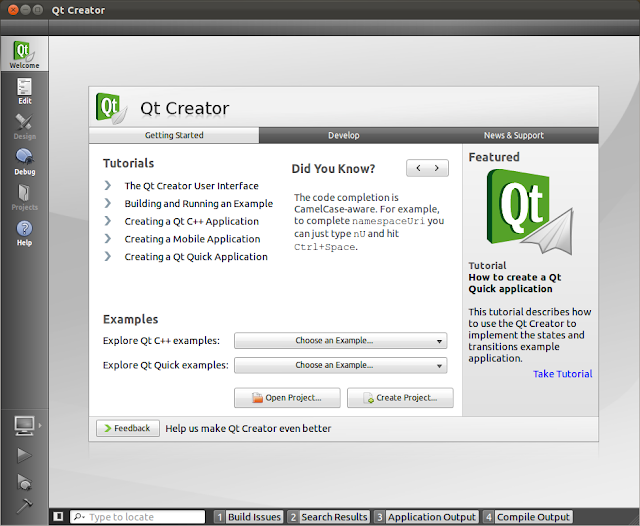This screenshot has width=640, height=526.
Task: Open the Build Issues output pane
Action: click(x=249, y=517)
